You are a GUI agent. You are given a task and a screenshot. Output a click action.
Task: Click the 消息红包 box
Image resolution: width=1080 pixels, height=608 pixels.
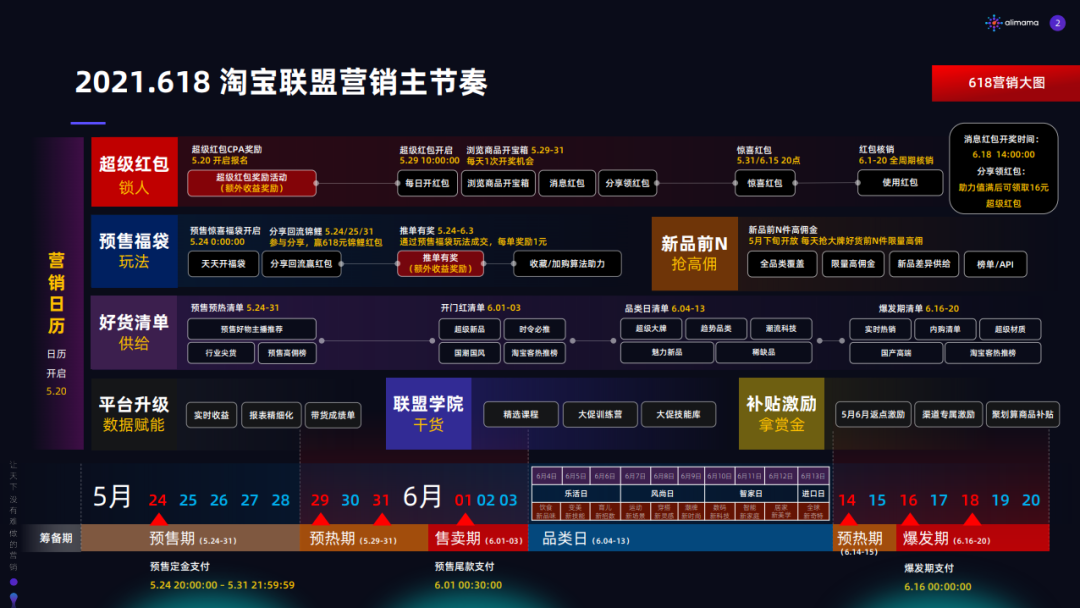click(x=567, y=183)
